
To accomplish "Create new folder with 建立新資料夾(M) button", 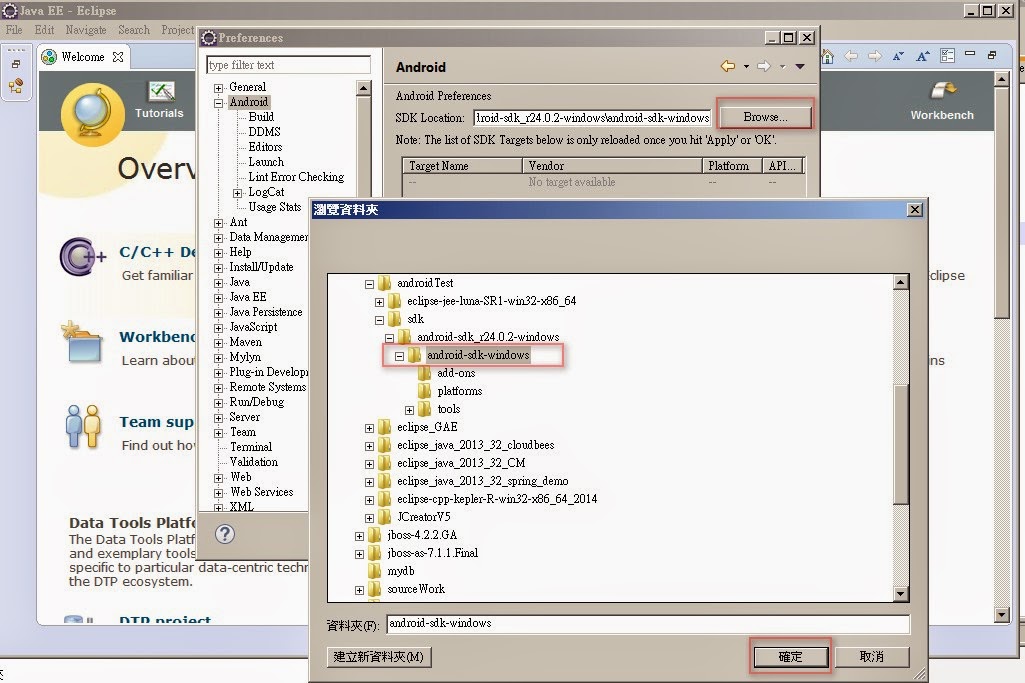I will (x=378, y=656).
